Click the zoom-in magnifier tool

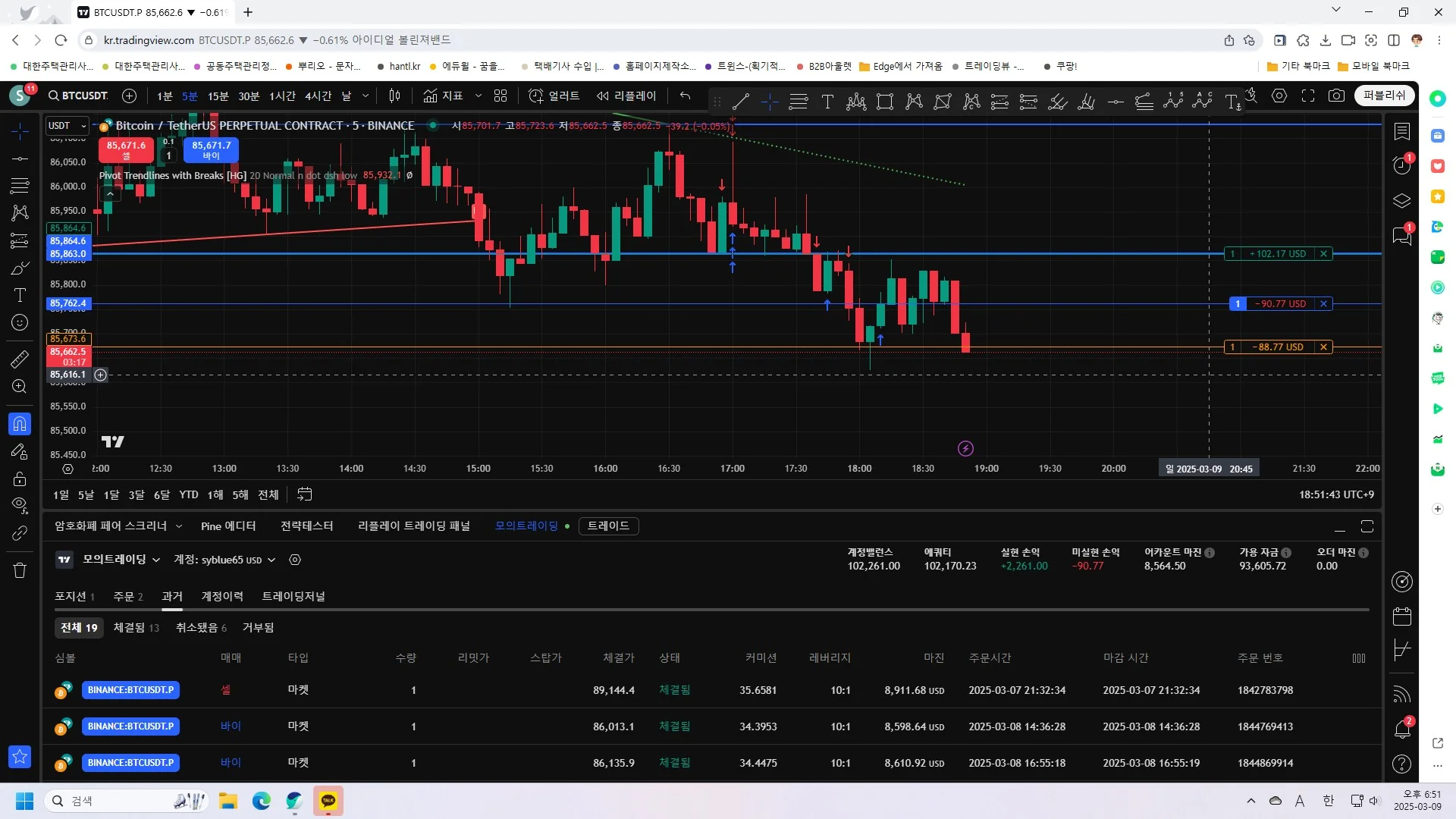tap(20, 387)
